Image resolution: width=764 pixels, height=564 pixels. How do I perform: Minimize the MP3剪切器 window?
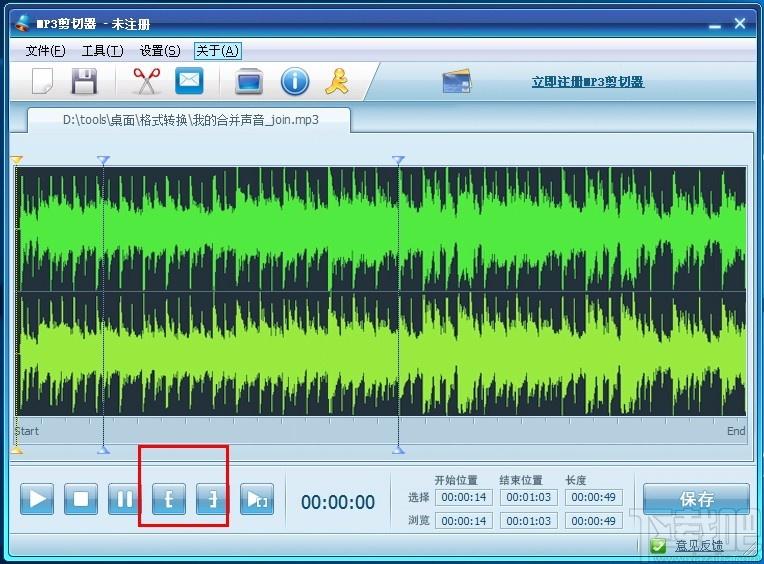coord(714,26)
